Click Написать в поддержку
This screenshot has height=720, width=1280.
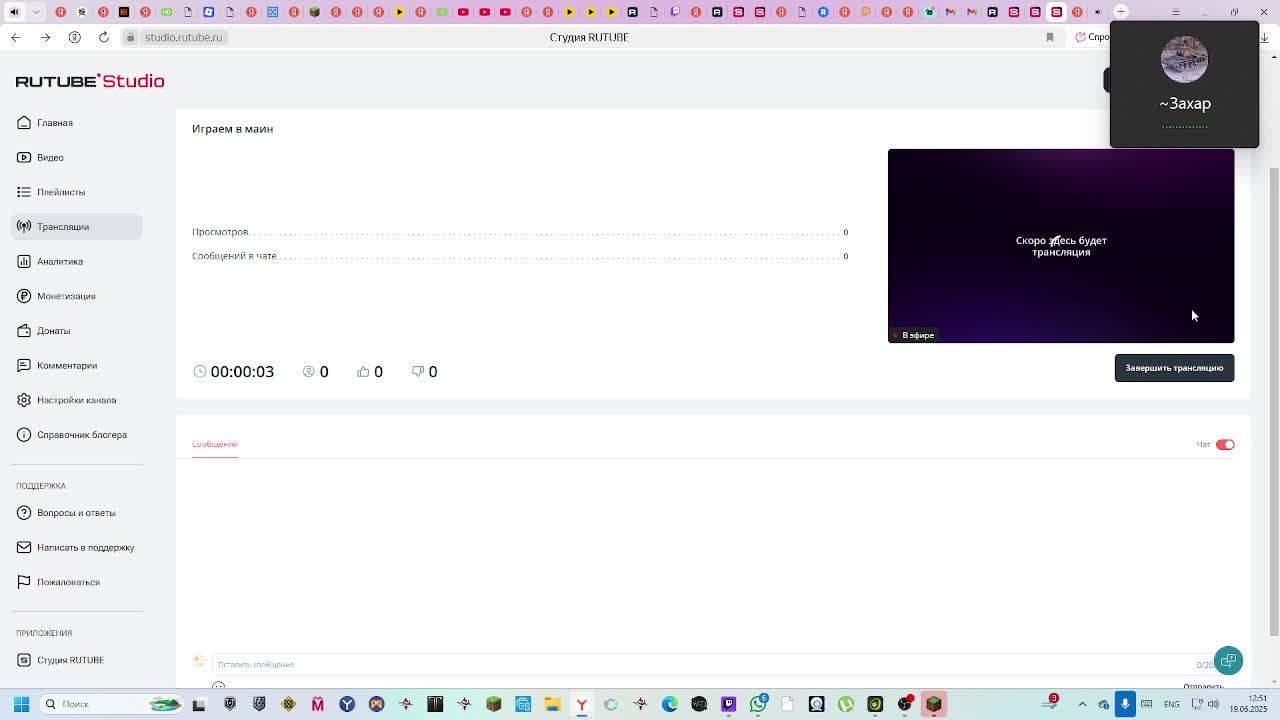click(85, 548)
